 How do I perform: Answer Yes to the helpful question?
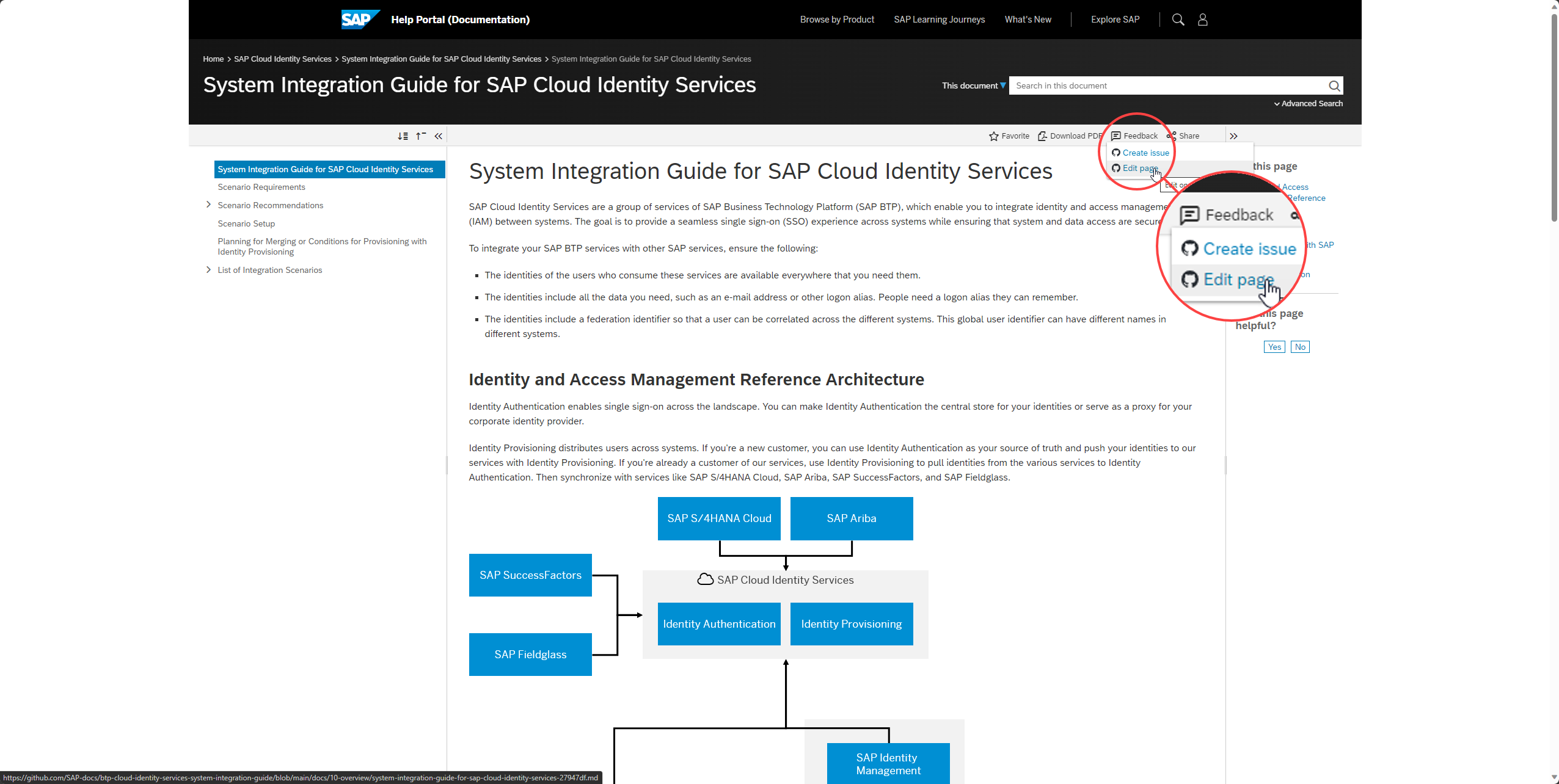click(1274, 347)
